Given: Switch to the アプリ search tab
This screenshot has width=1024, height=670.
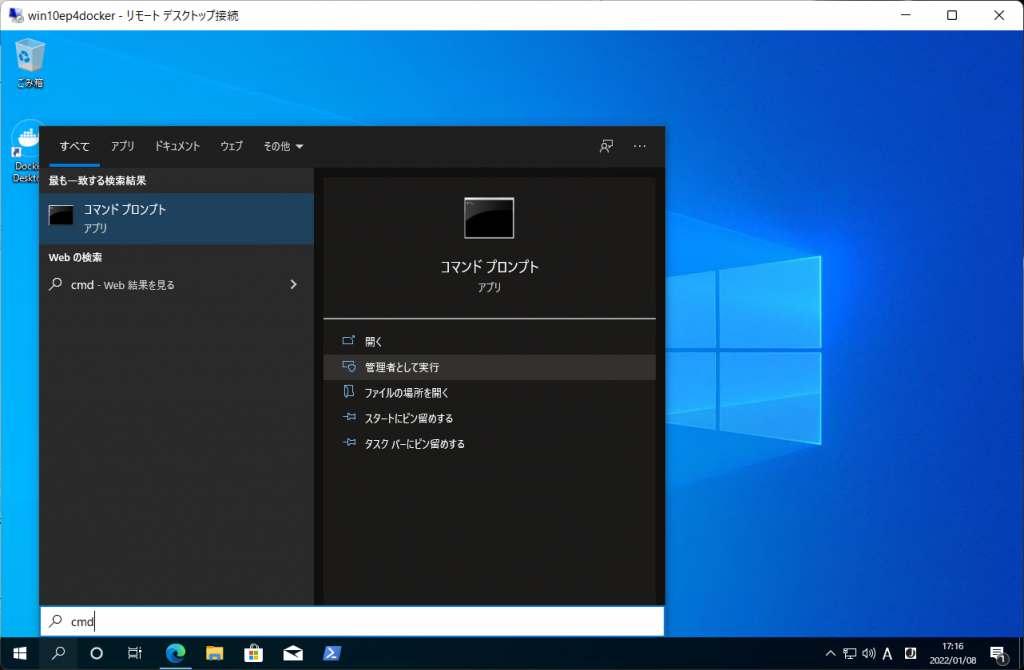Looking at the screenshot, I should point(122,146).
